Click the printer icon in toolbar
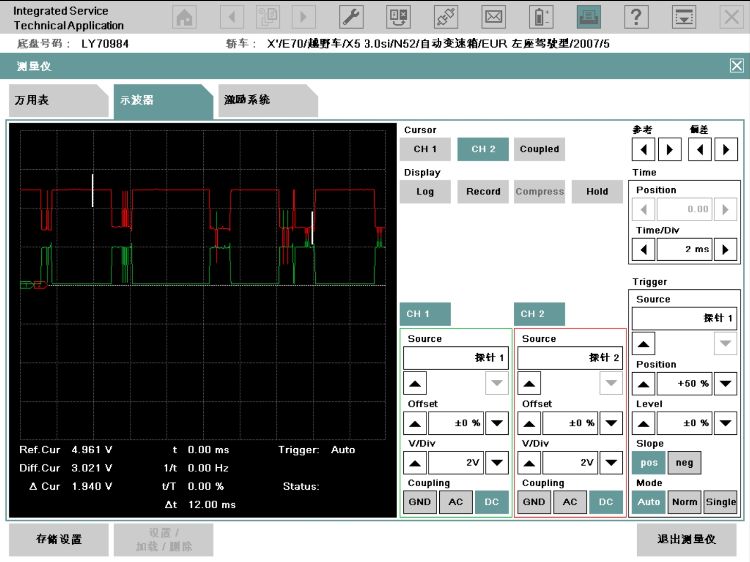Image resolution: width=750 pixels, height=562 pixels. click(x=589, y=17)
